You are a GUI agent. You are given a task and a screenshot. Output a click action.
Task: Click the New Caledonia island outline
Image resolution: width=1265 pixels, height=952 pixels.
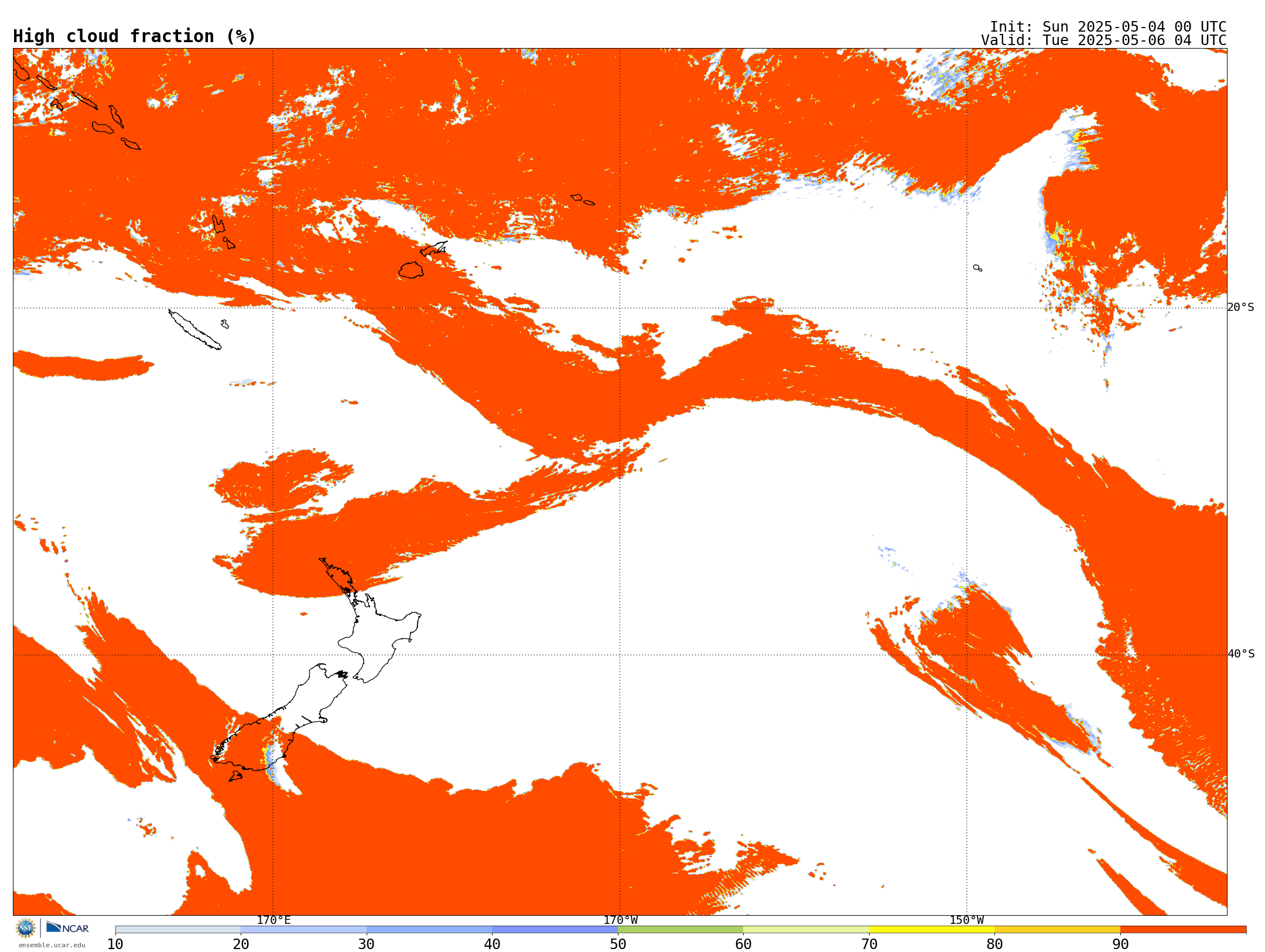coord(194,330)
